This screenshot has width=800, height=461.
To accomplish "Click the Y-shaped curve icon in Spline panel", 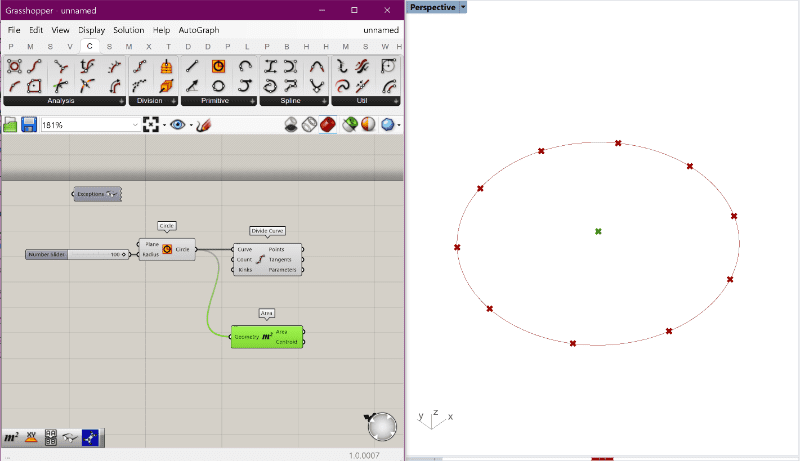I will (x=317, y=86).
